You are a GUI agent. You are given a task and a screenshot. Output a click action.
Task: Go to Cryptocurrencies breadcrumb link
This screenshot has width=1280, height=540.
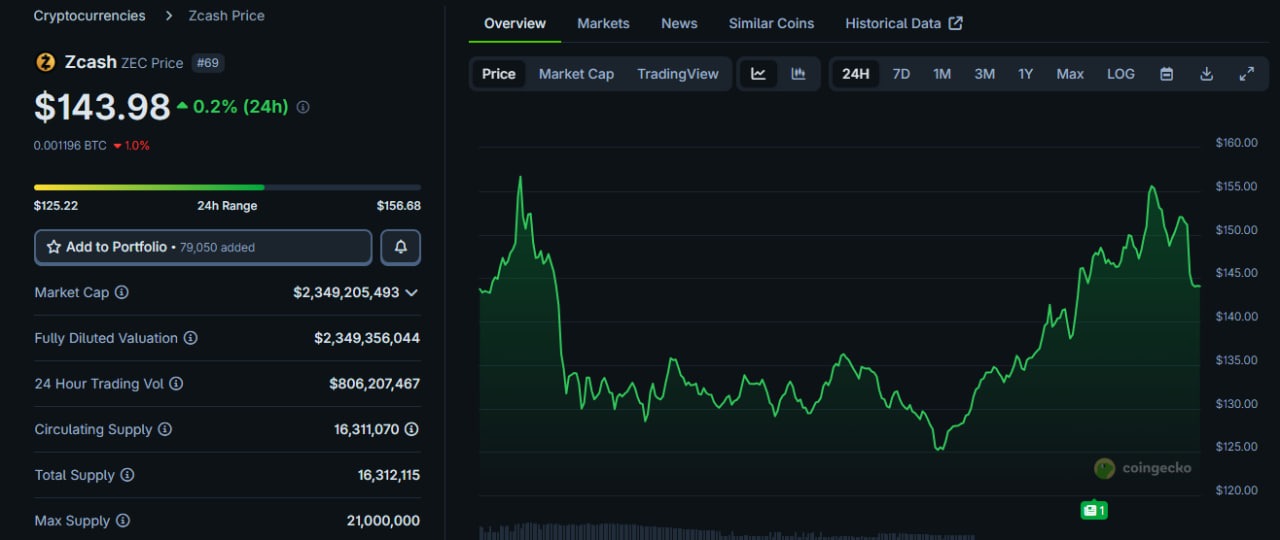tap(89, 16)
